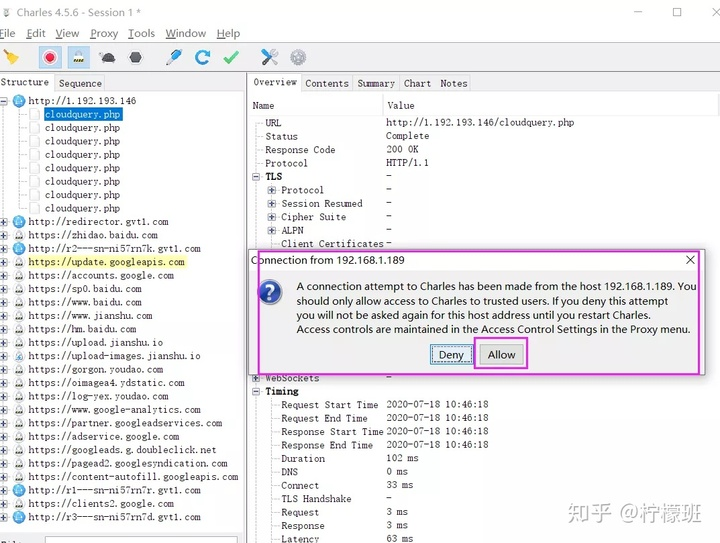Screen dimensions: 720x543
Task: Collapse the http://1.192.193.146 tree node
Action: point(4,101)
